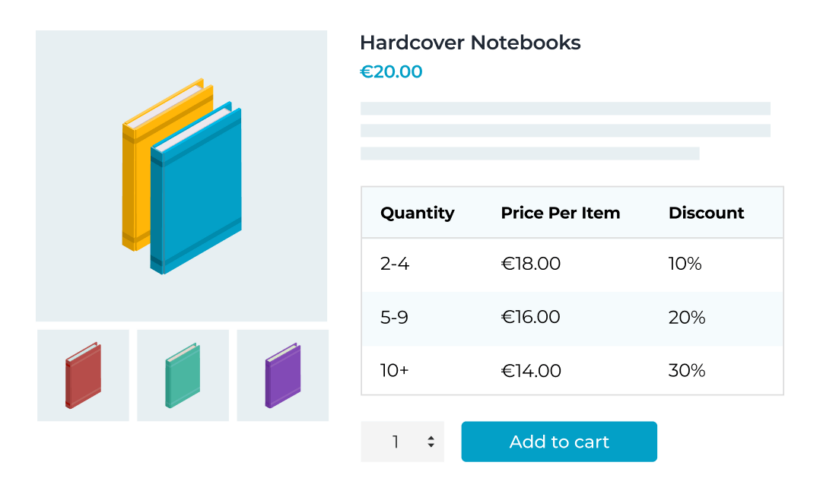820x494 pixels.
Task: Click inside the quantity input field
Action: [396, 441]
